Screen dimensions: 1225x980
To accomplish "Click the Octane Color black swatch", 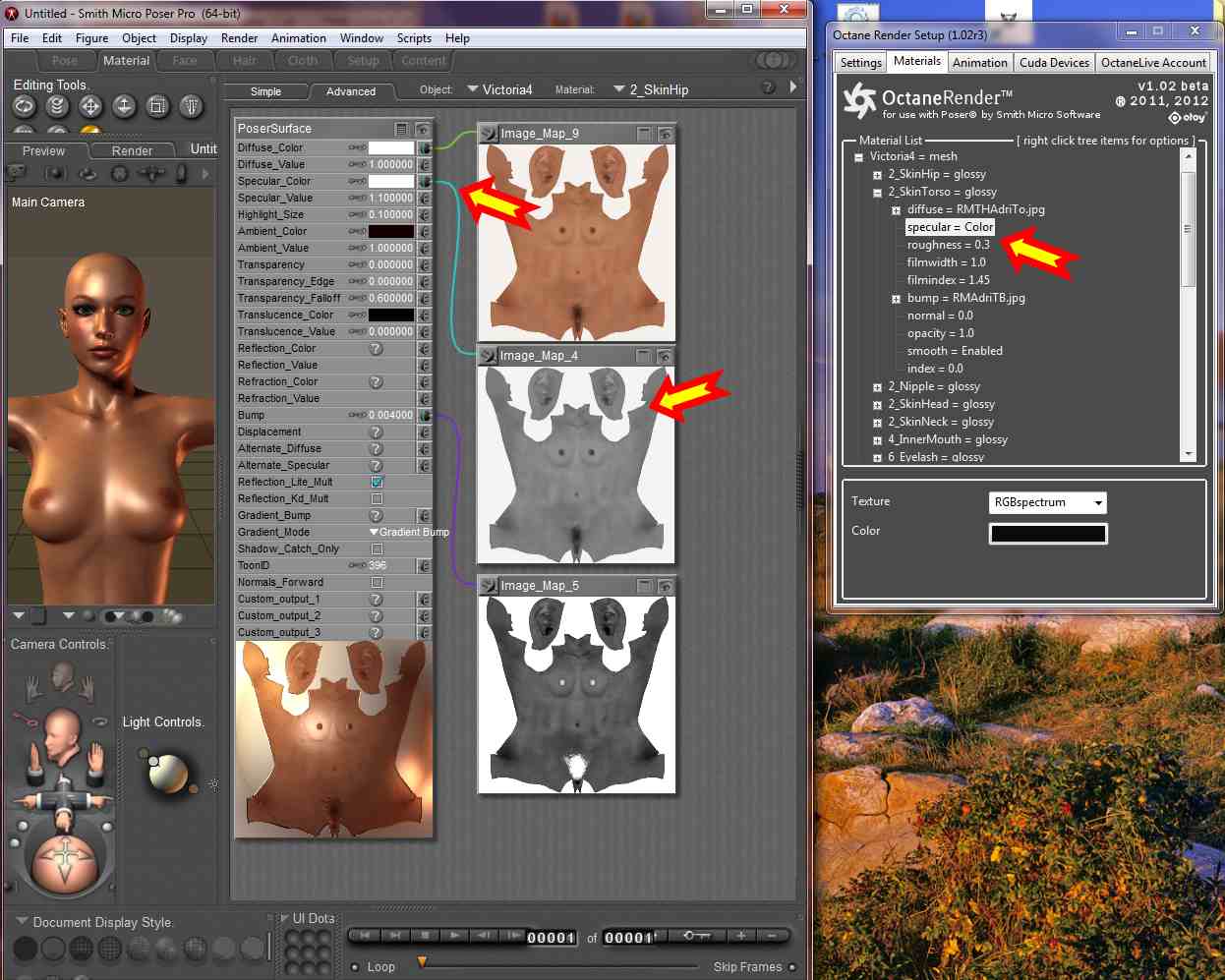I will click(x=1048, y=534).
